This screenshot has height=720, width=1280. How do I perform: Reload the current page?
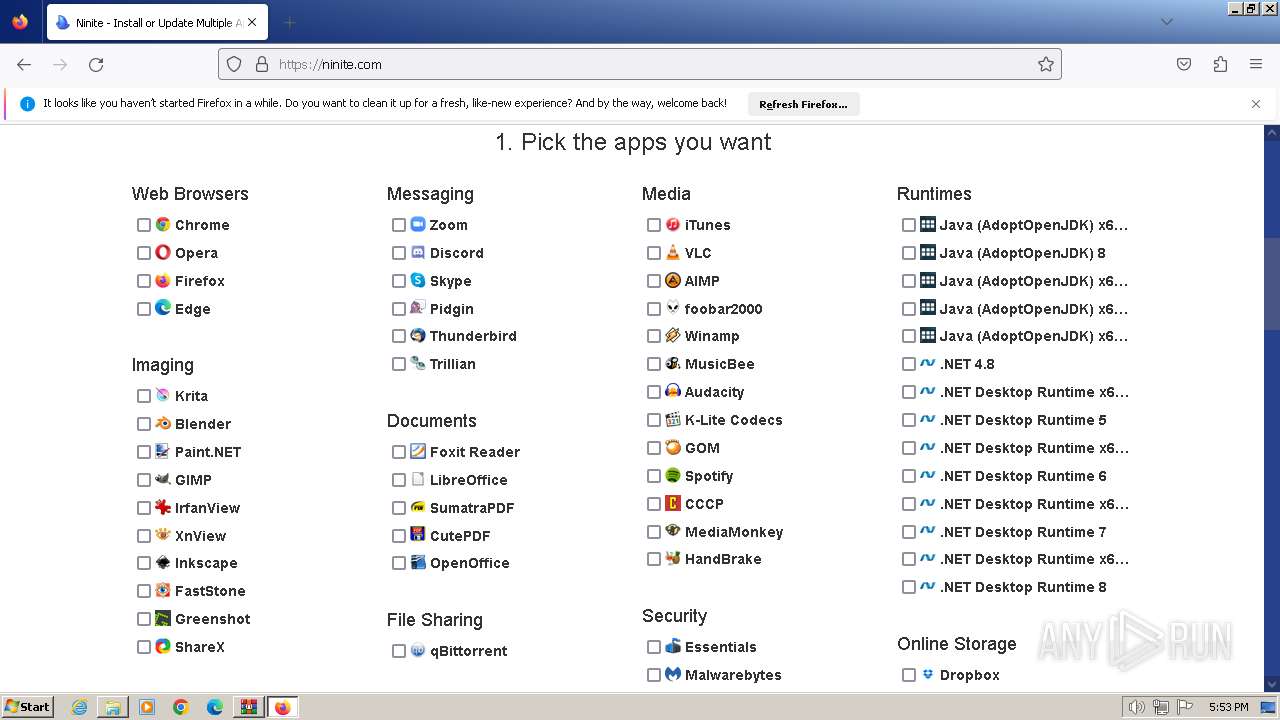tap(96, 64)
